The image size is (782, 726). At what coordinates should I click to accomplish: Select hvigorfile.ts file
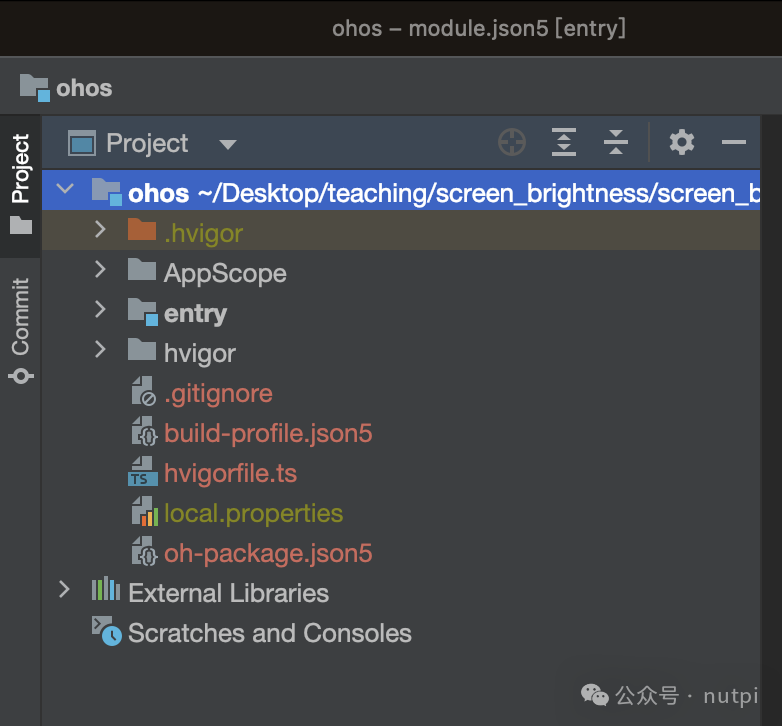(230, 473)
